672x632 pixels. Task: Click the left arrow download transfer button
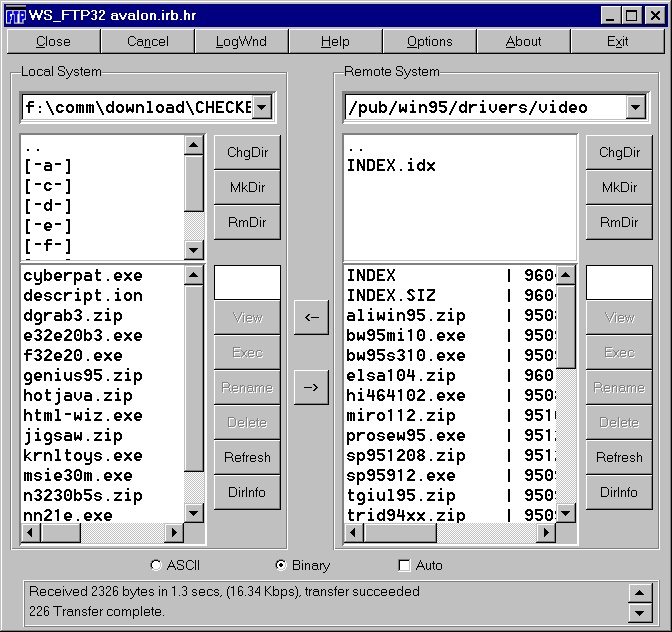click(x=311, y=317)
